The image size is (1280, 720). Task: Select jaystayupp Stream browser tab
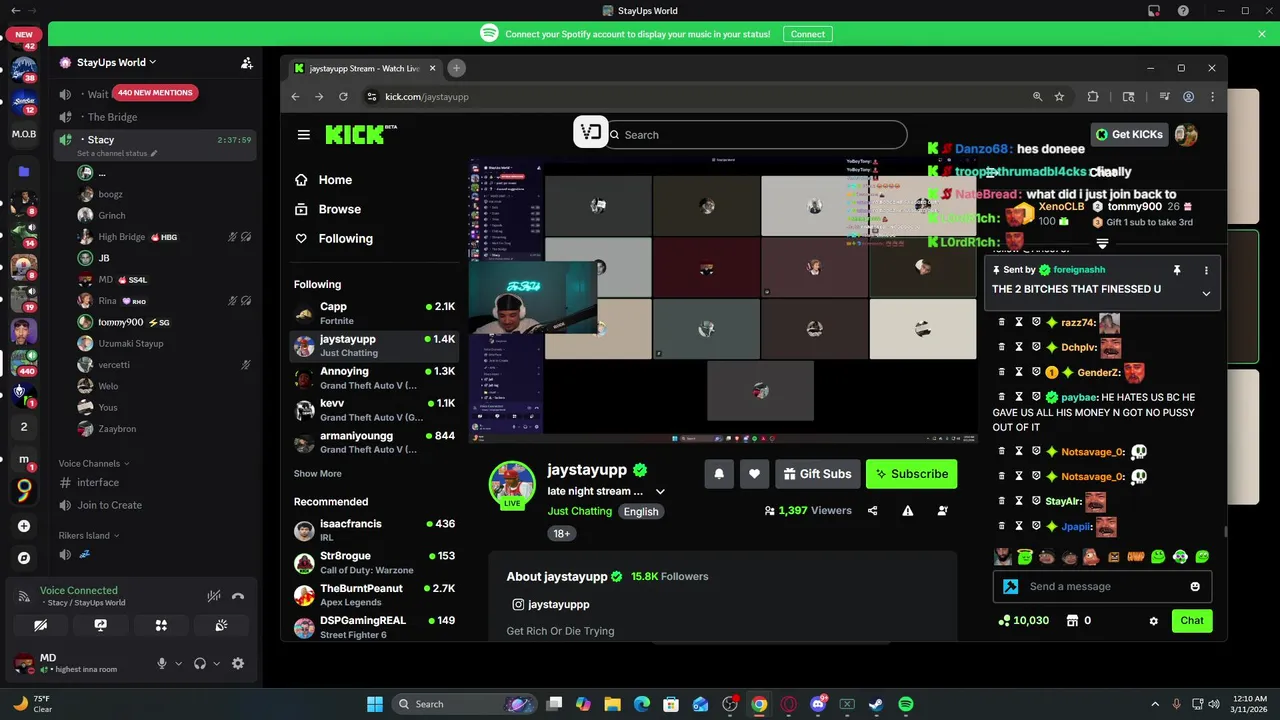point(365,68)
